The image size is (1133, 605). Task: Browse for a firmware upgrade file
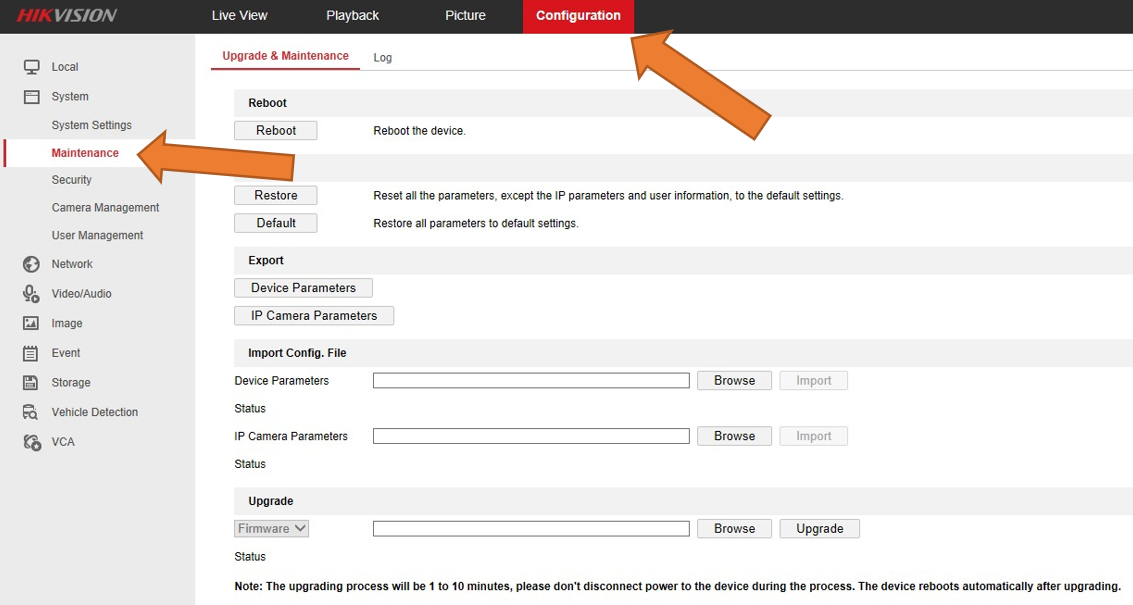tap(734, 528)
